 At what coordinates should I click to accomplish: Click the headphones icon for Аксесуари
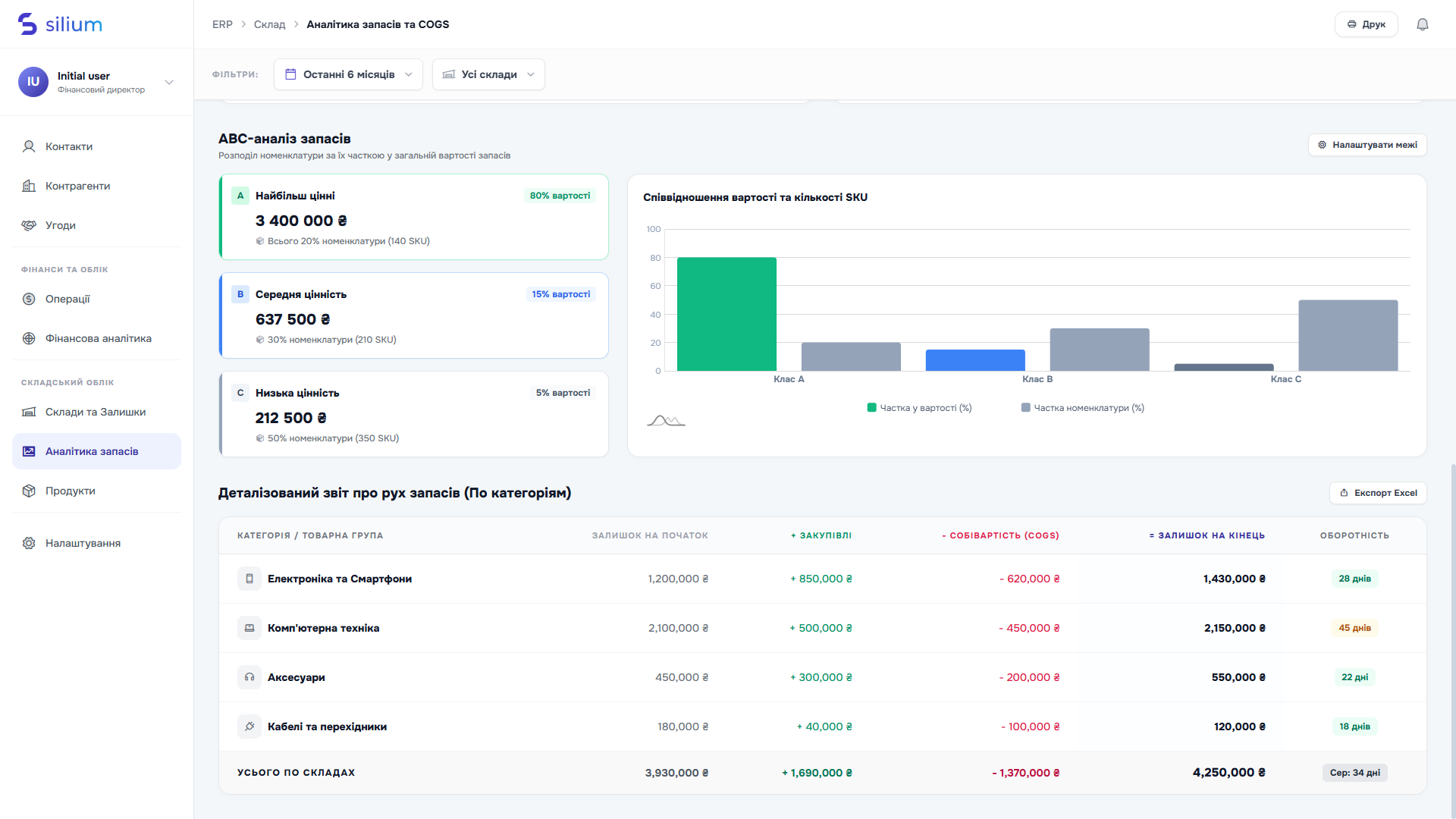pos(249,677)
